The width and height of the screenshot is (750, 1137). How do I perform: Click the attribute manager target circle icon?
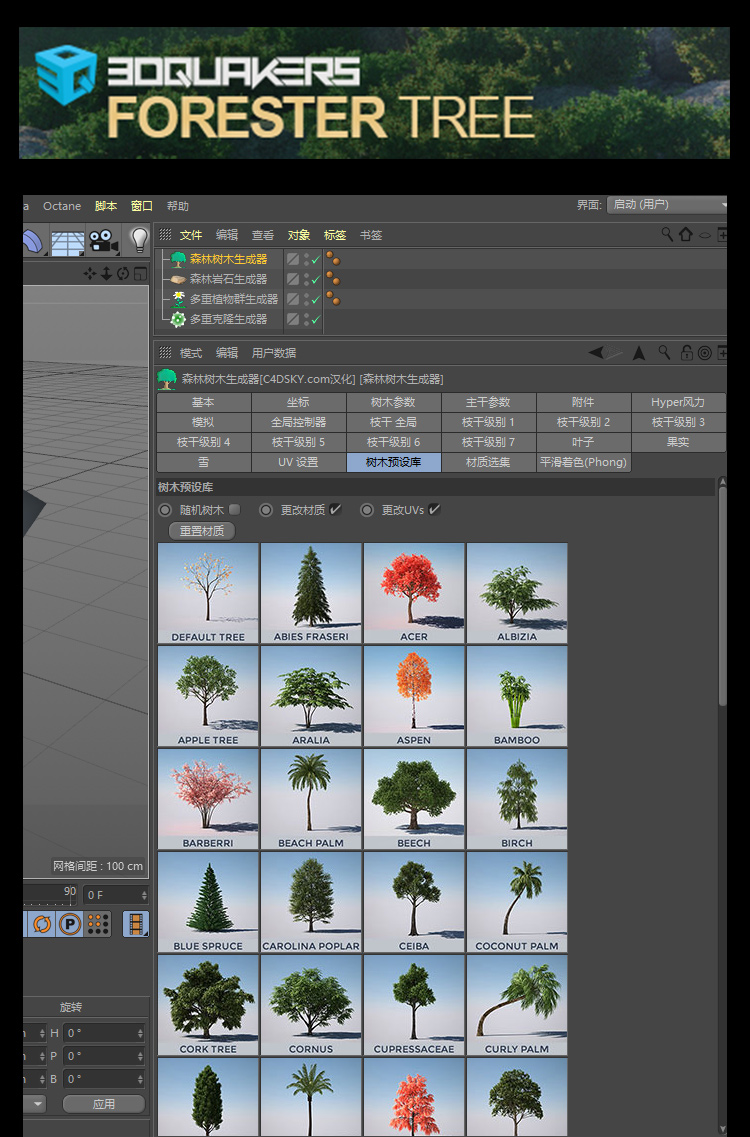click(704, 353)
